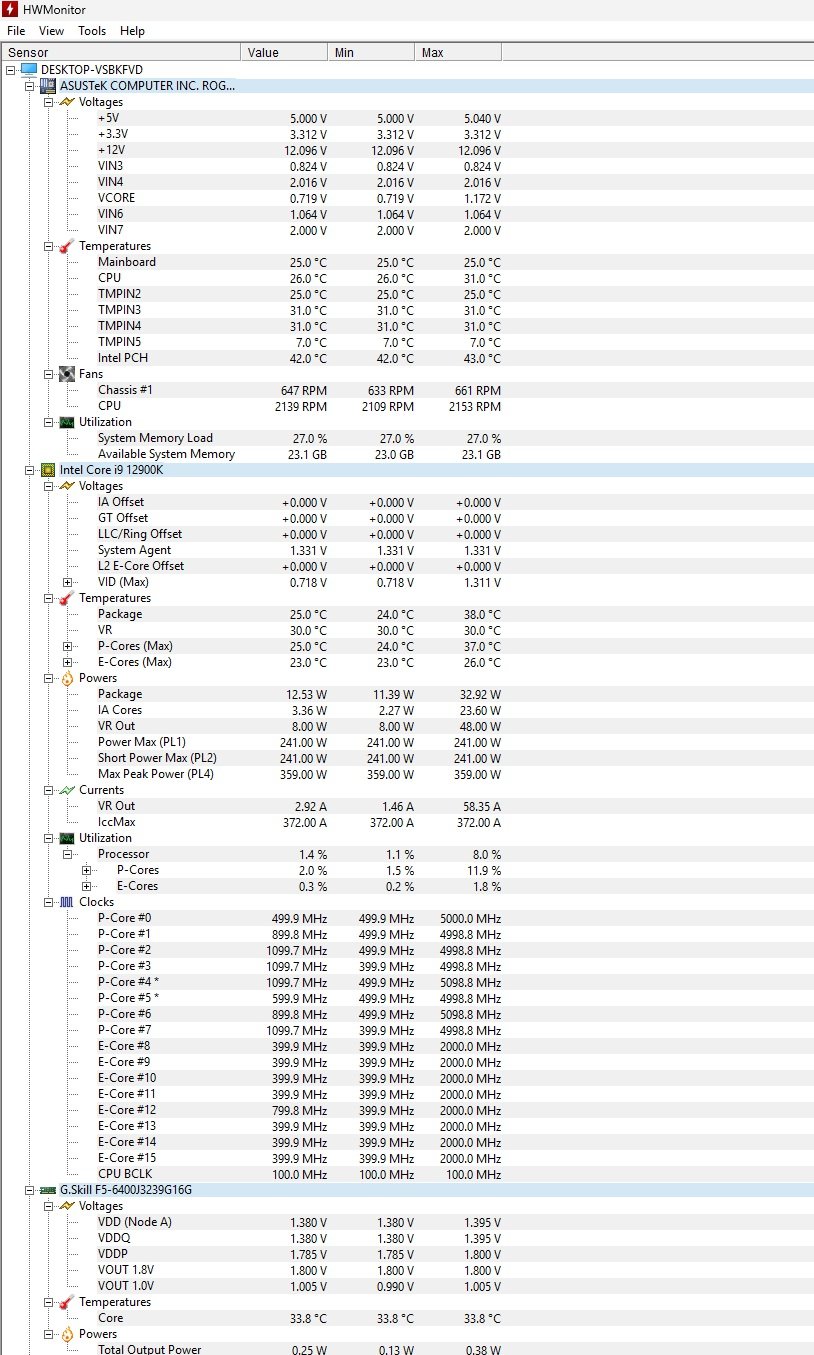Click the HWMonitor lightning app icon in title bar

[9, 9]
